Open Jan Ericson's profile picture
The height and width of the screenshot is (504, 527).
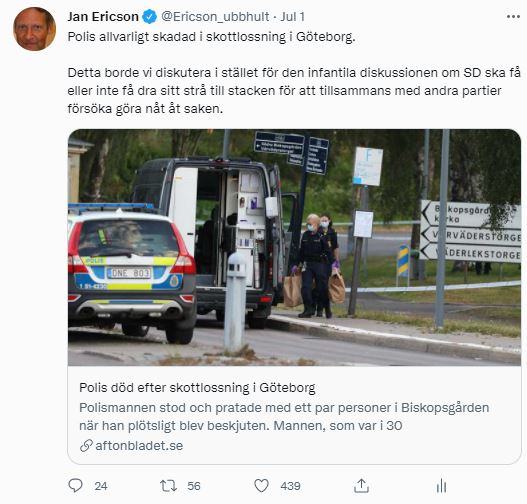(x=34, y=29)
